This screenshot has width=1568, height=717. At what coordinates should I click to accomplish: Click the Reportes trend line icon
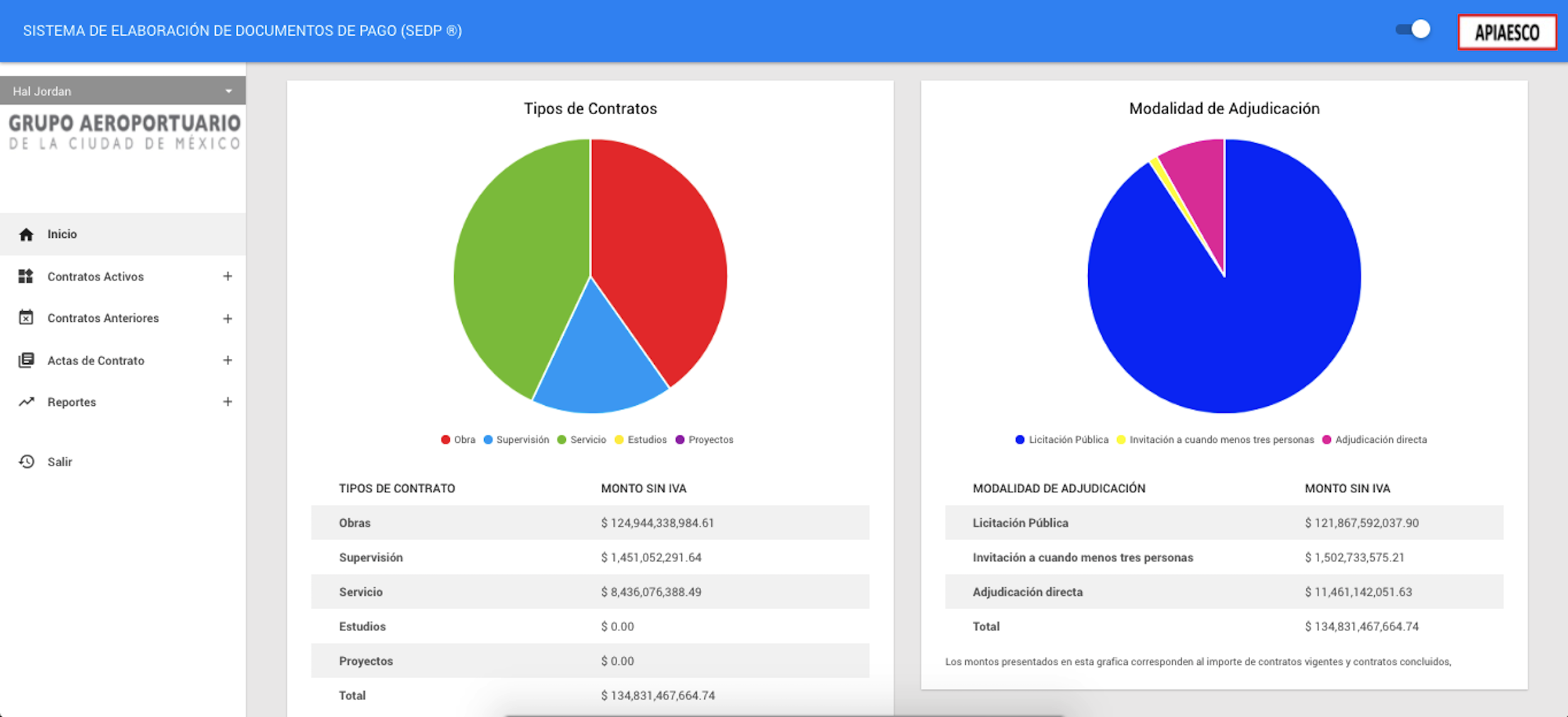(x=26, y=402)
